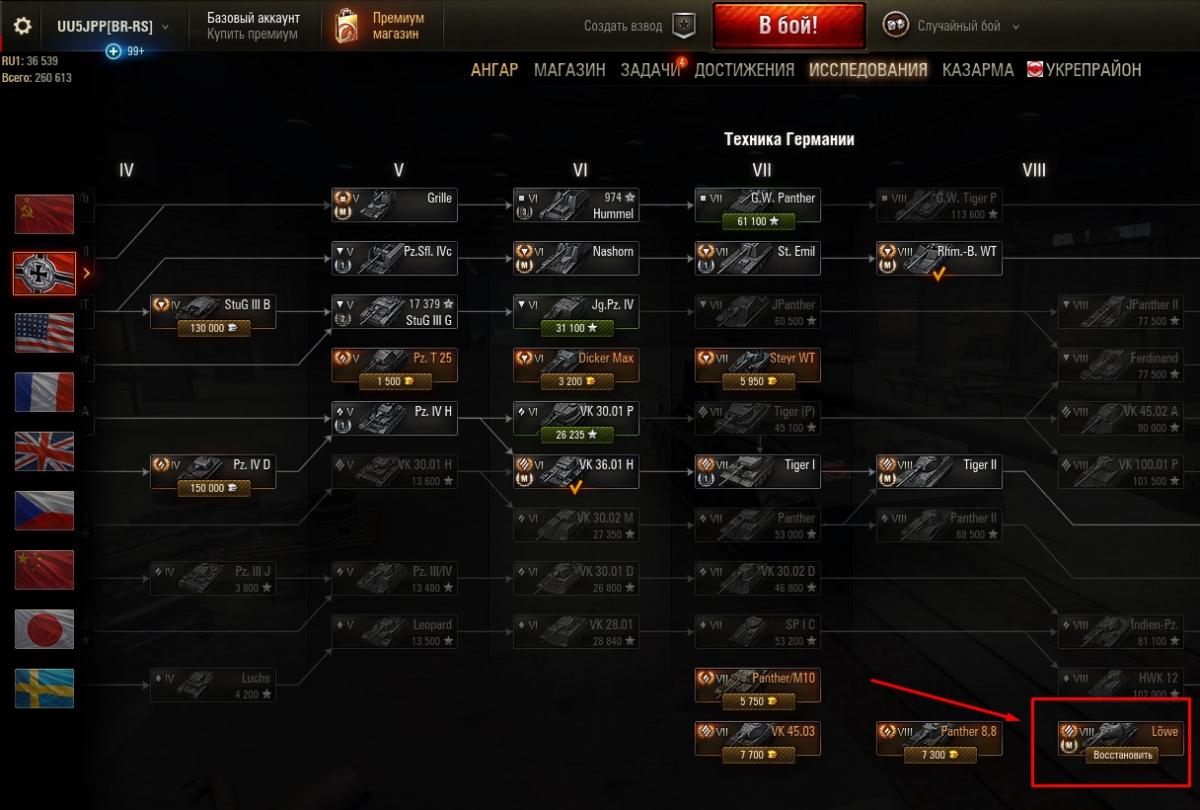
Task: Click the platoon badge next to Создать взвод
Action: [x=683, y=26]
